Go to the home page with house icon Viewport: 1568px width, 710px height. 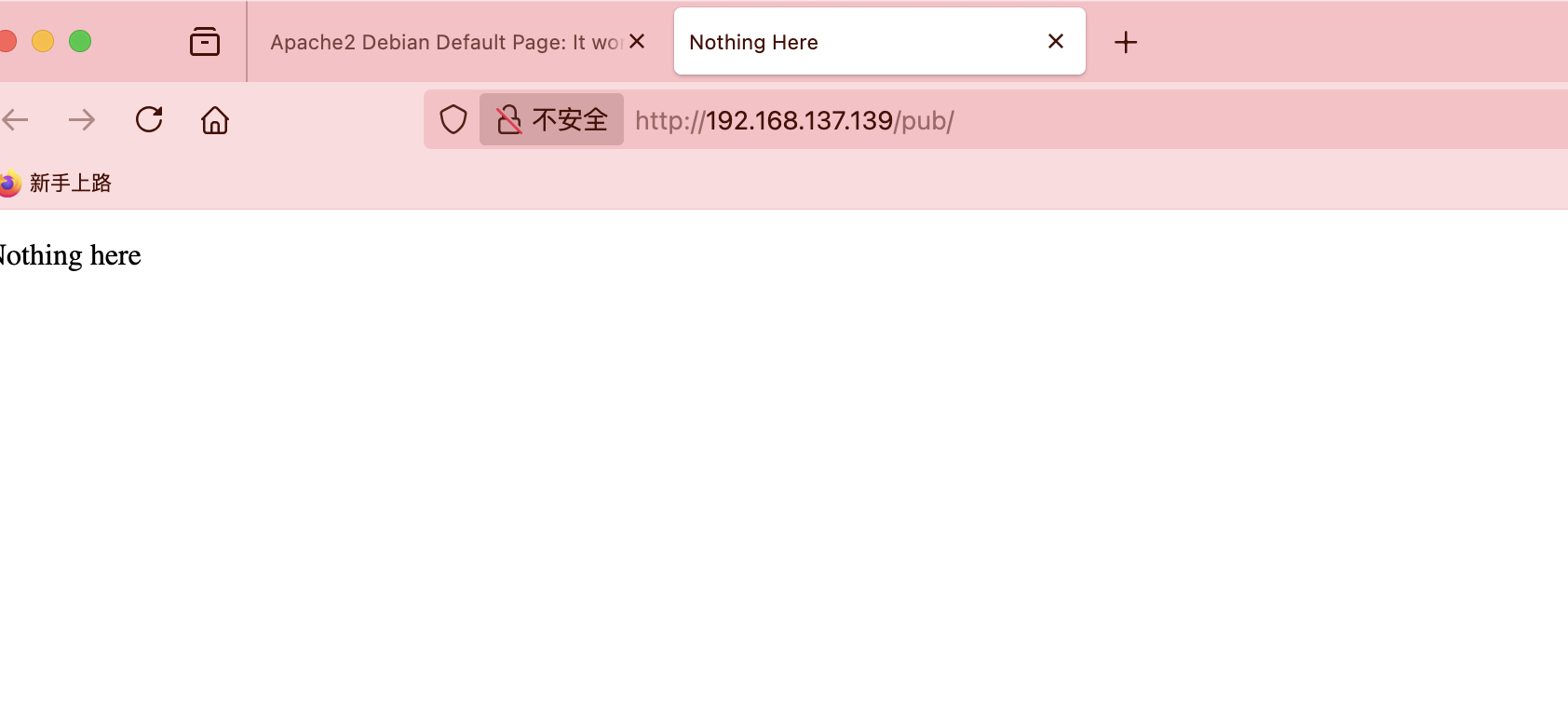pos(215,119)
